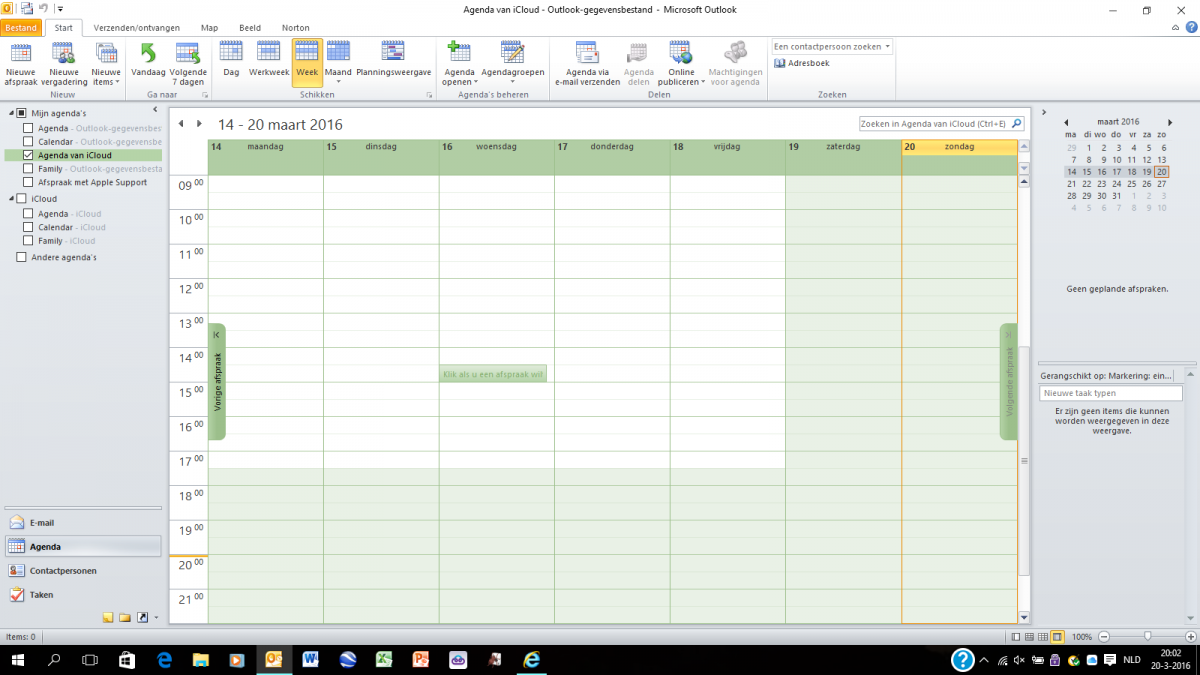Create a Nieuwe vergadering

tap(63, 62)
